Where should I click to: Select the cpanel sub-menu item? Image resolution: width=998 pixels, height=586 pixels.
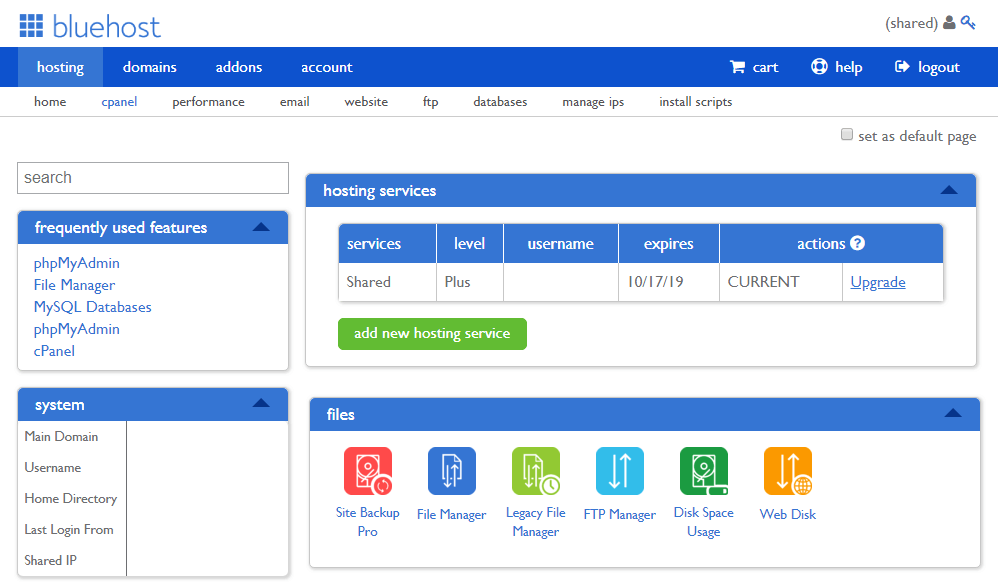(x=119, y=102)
